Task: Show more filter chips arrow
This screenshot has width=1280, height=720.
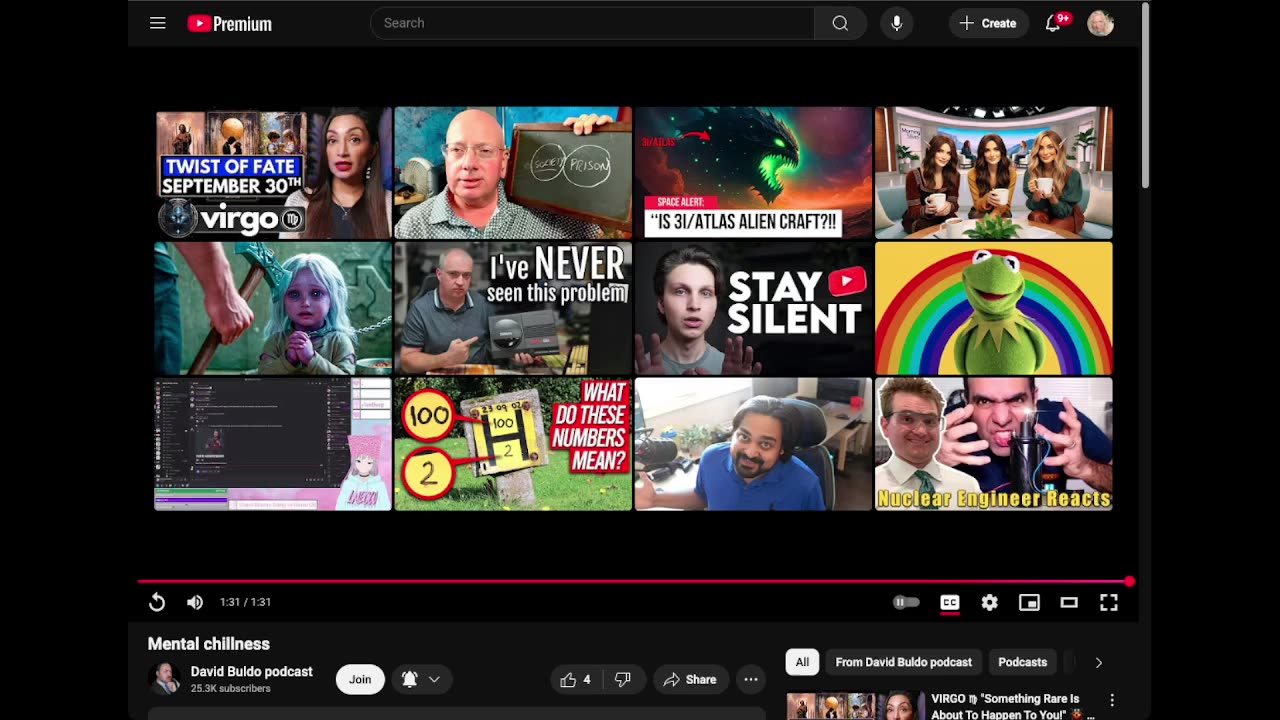Action: click(1098, 662)
